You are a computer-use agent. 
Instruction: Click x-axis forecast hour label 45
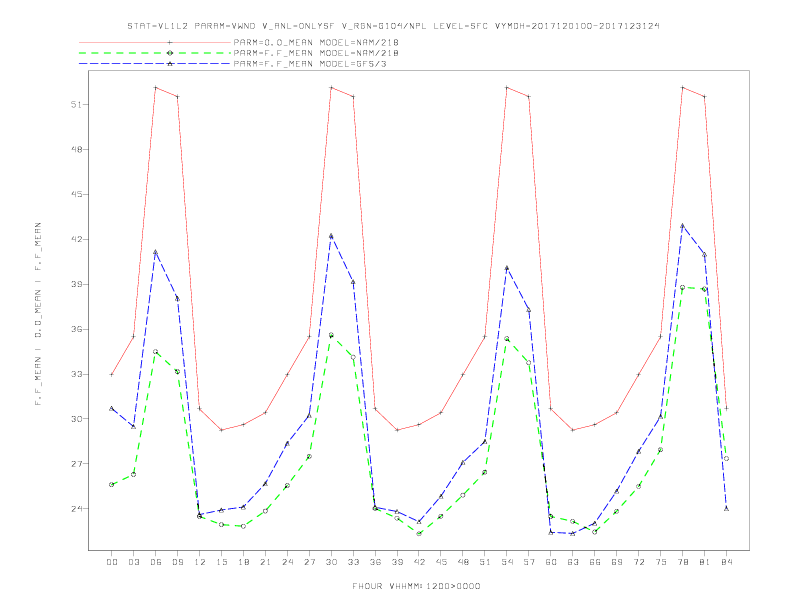tap(441, 562)
